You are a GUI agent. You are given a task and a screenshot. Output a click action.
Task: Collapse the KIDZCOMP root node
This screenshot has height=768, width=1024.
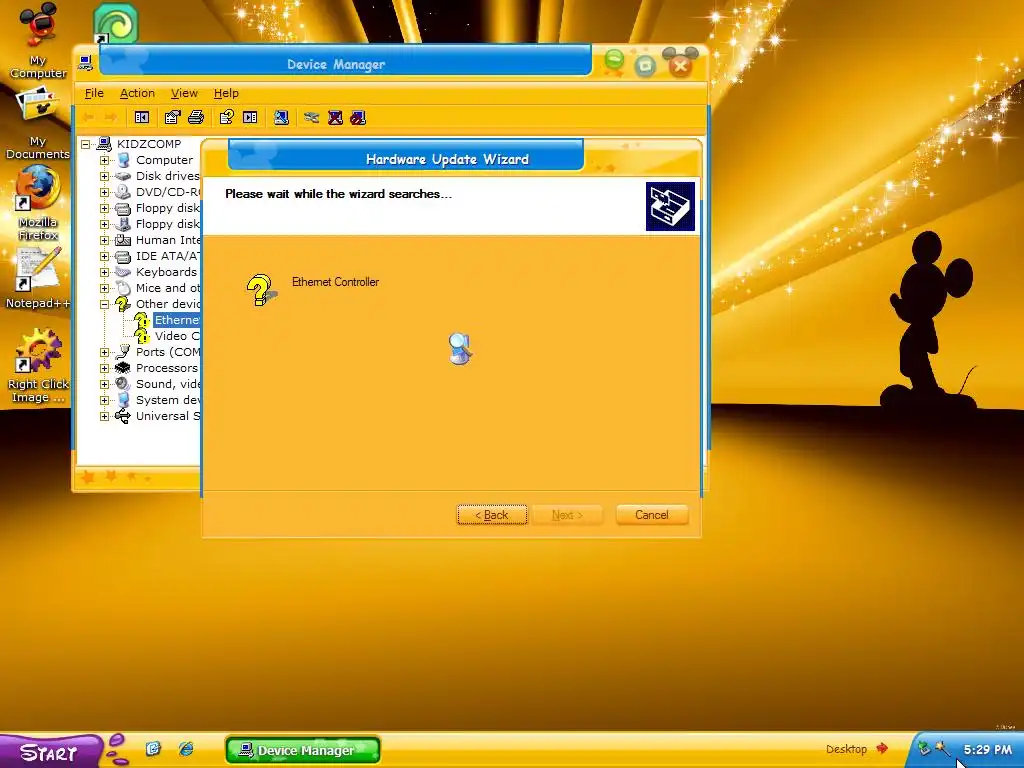tap(86, 144)
